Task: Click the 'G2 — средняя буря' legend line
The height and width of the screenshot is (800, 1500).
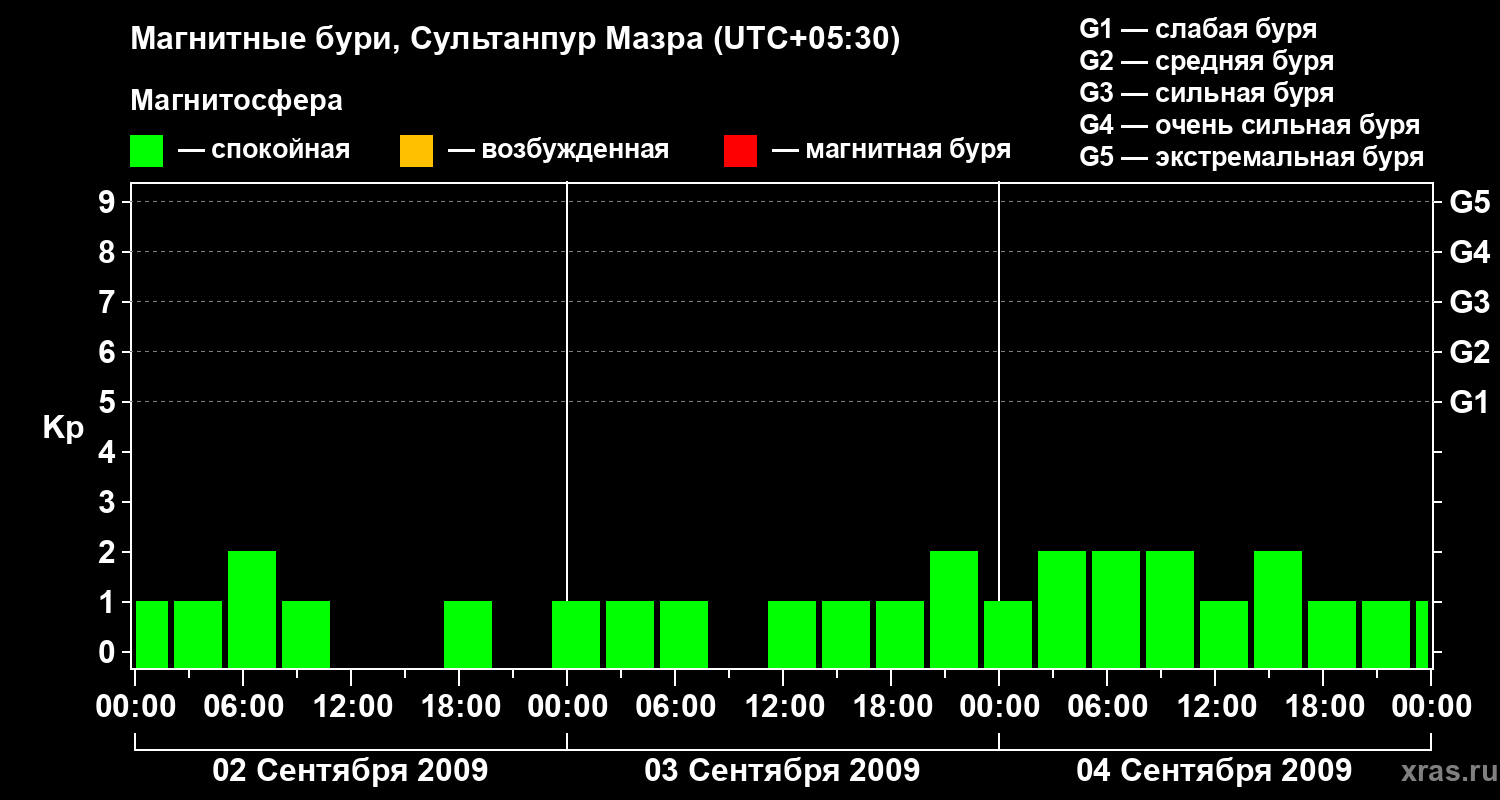Action: point(1207,61)
